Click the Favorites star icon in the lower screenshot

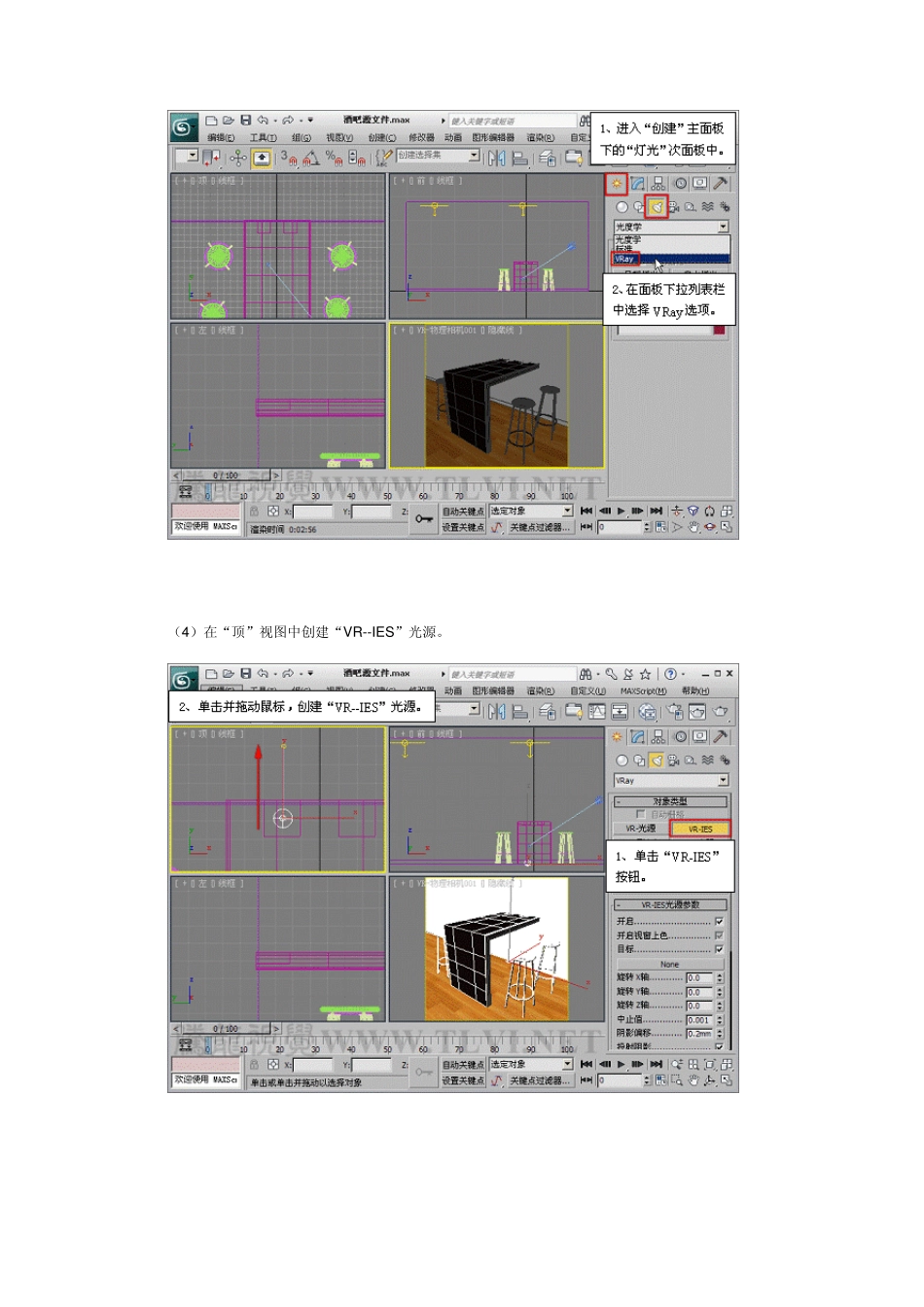[x=645, y=673]
